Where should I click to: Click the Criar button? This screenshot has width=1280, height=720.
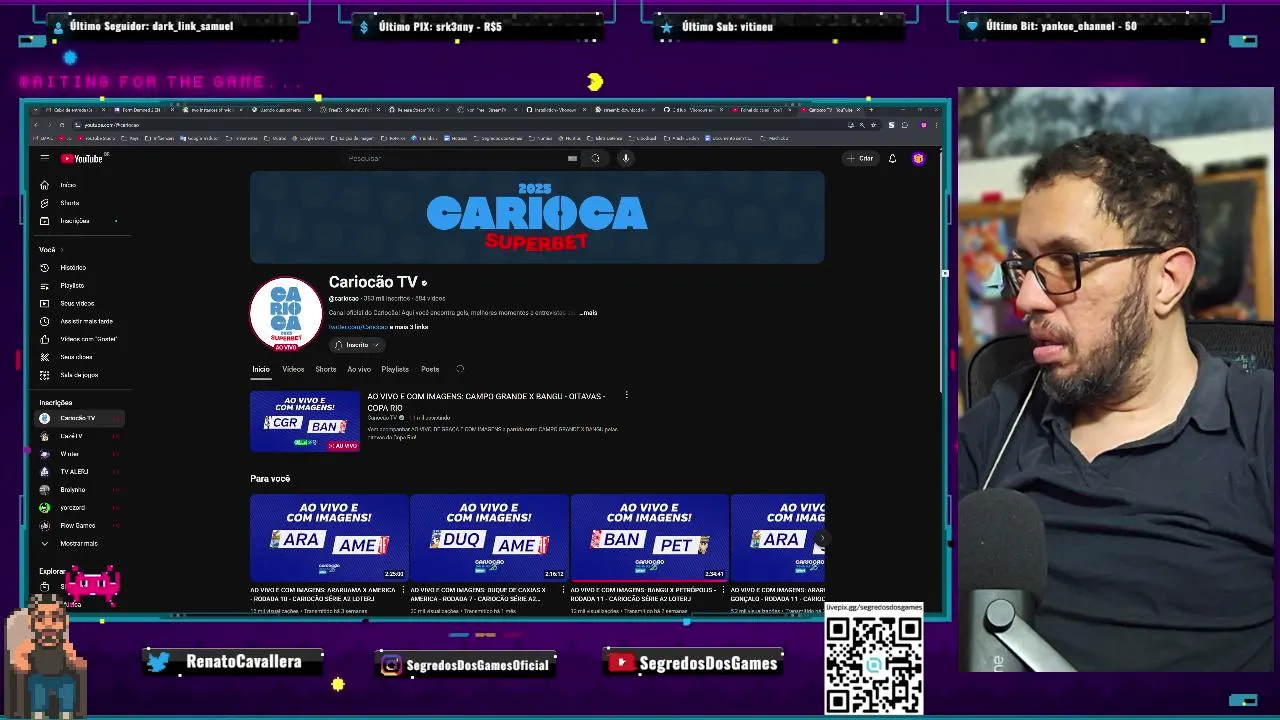pyautogui.click(x=860, y=158)
